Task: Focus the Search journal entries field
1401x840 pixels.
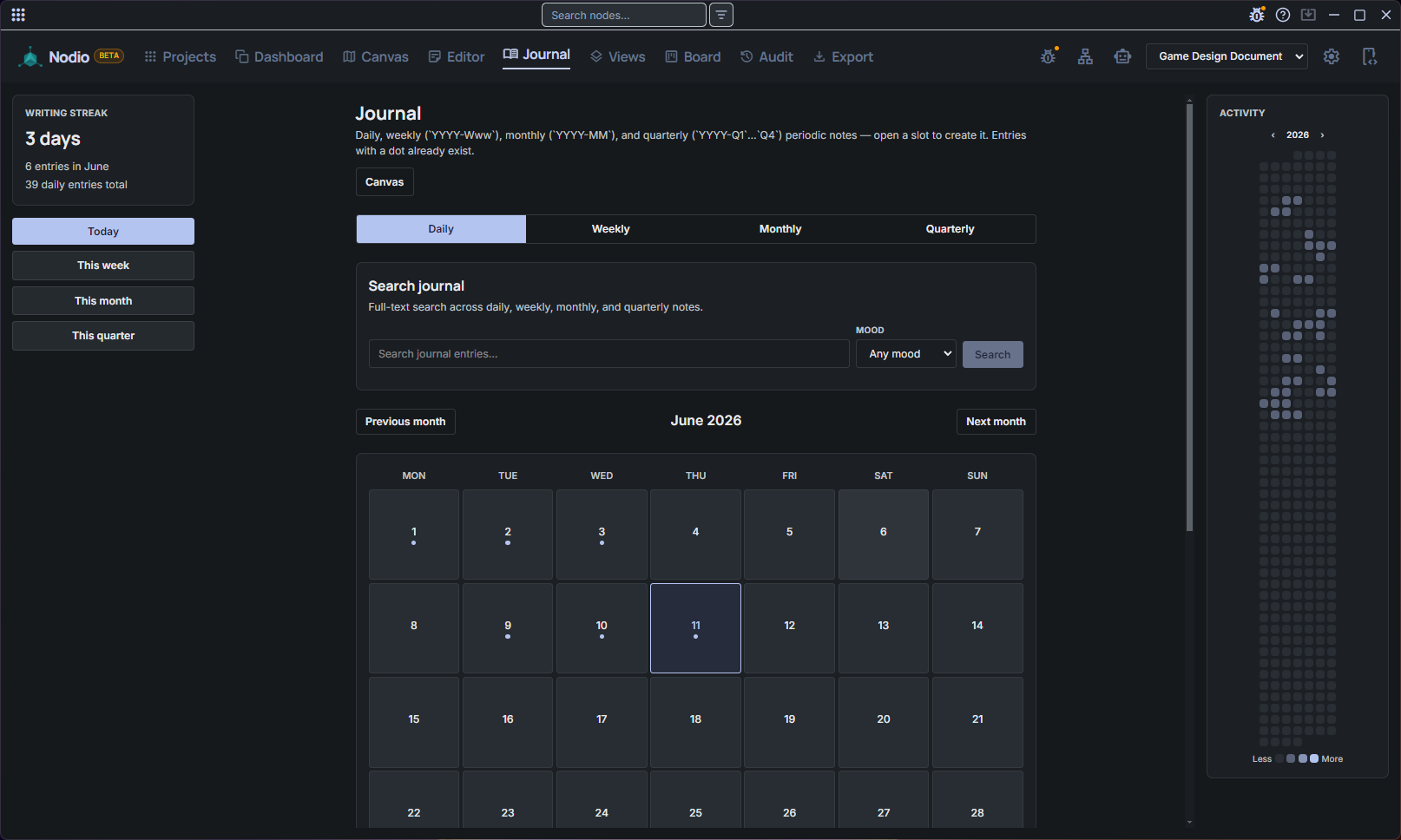Action: point(609,354)
